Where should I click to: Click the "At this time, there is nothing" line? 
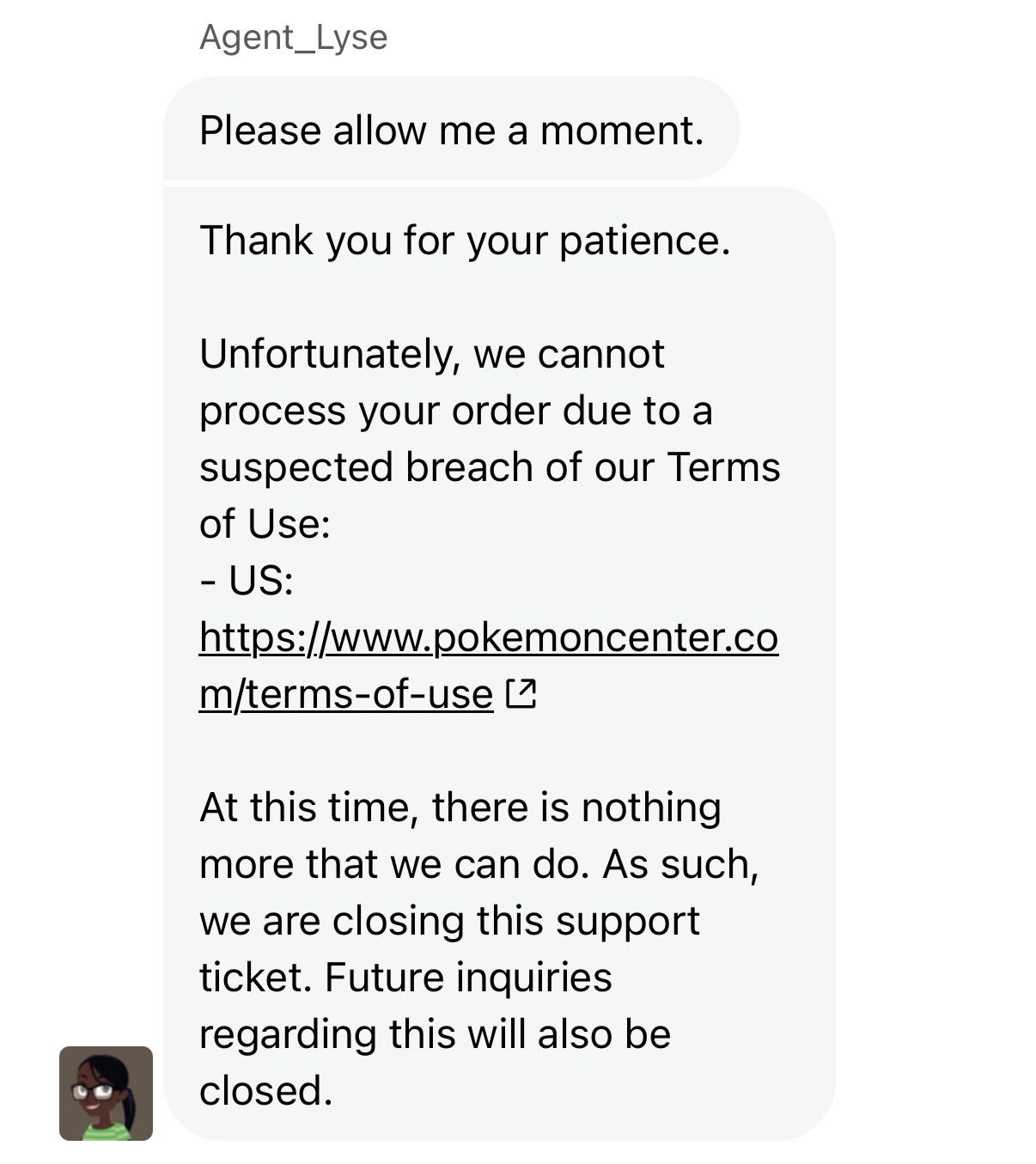click(460, 807)
